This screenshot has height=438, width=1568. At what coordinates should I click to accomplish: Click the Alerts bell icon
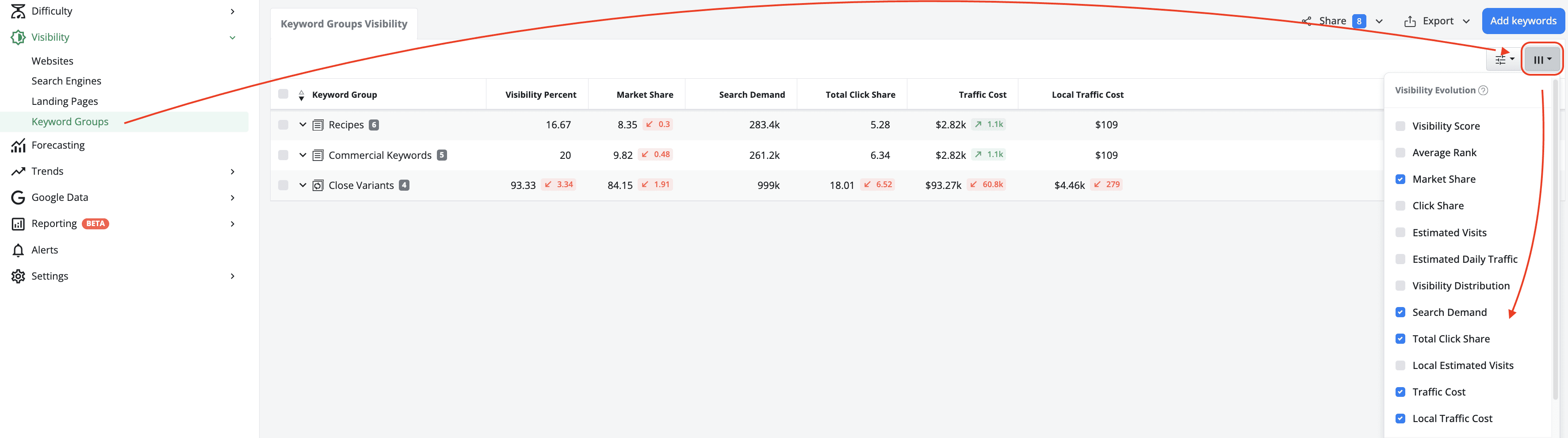(18, 250)
